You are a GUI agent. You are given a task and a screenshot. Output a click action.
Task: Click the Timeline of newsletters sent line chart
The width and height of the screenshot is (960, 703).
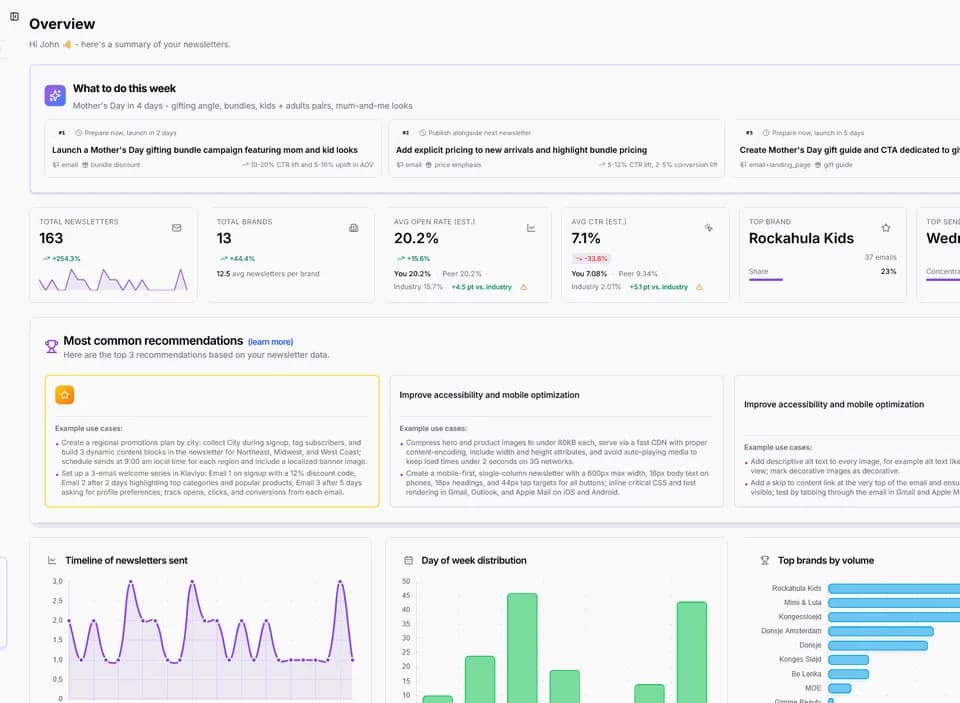coord(211,639)
